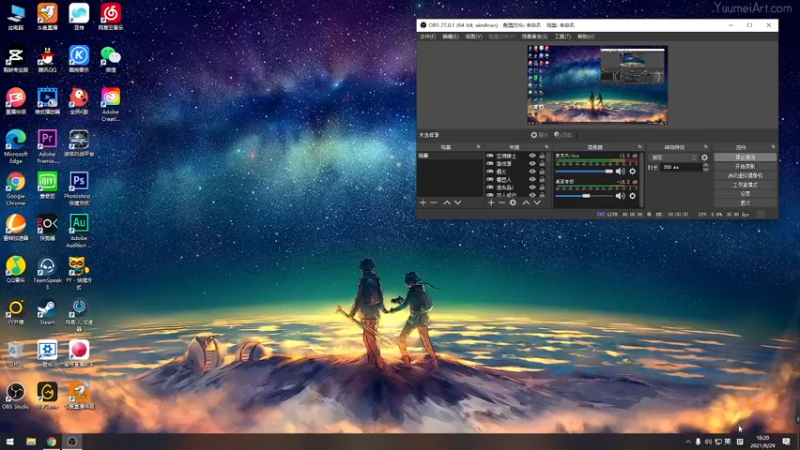
Task: Click the OBS preview canvas thumbnail
Action: coord(597,85)
